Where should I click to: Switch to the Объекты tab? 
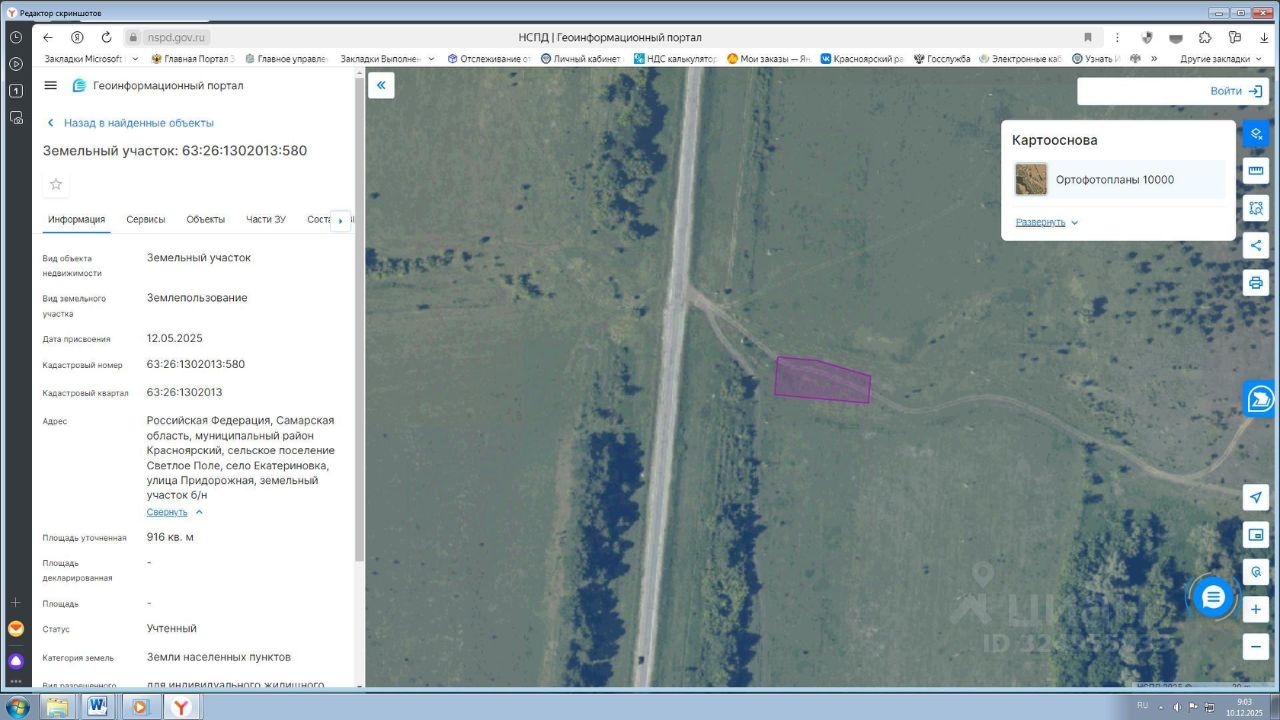tap(205, 219)
